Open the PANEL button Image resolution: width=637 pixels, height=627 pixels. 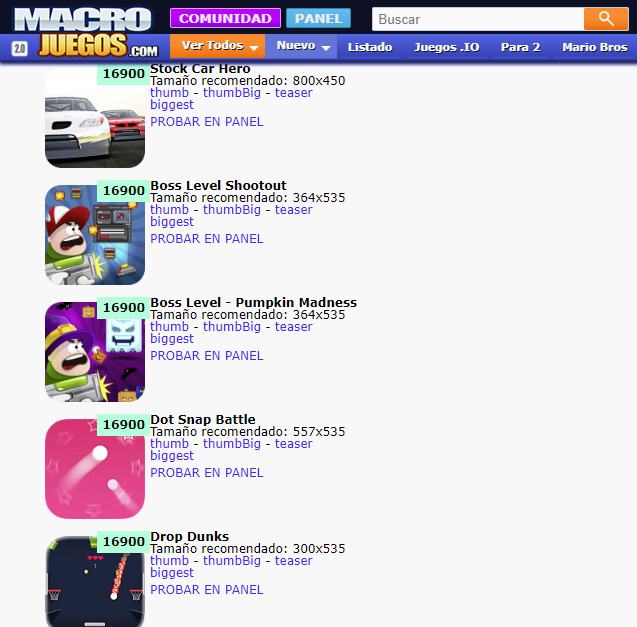point(318,18)
